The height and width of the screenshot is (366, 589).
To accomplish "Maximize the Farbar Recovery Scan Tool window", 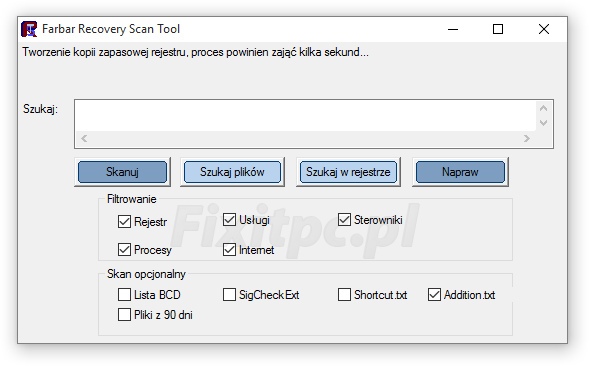I will pyautogui.click(x=498, y=29).
